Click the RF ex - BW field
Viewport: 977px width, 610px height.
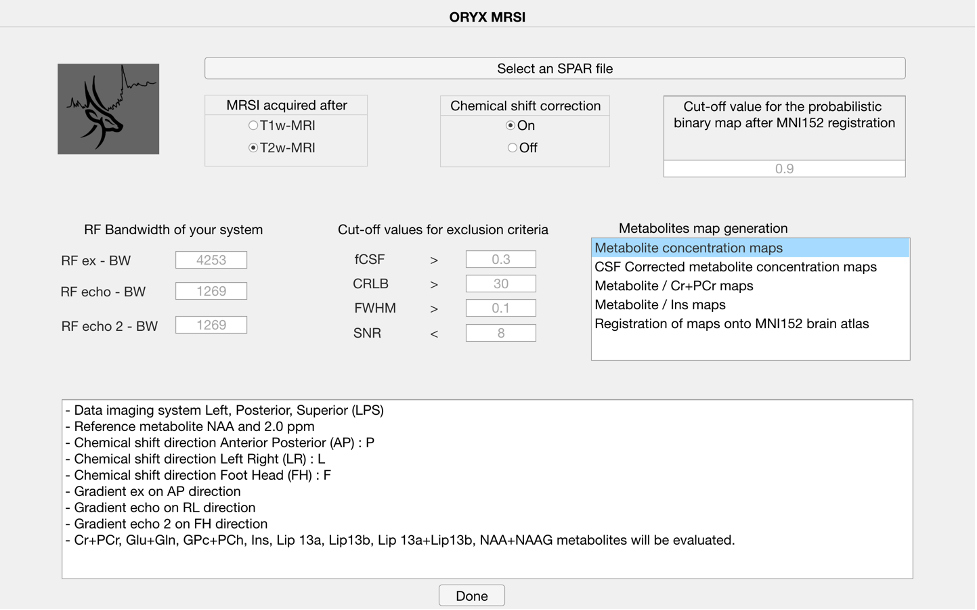coord(211,261)
